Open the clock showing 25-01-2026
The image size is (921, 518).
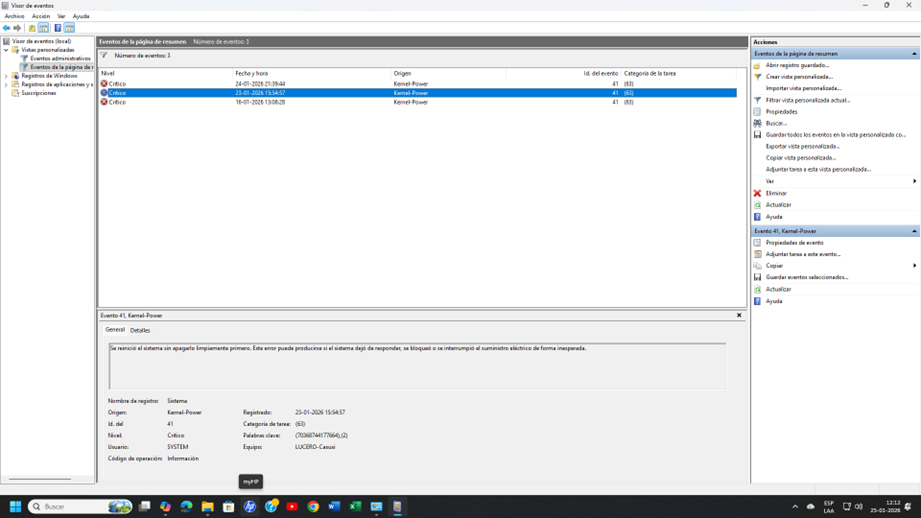885,506
